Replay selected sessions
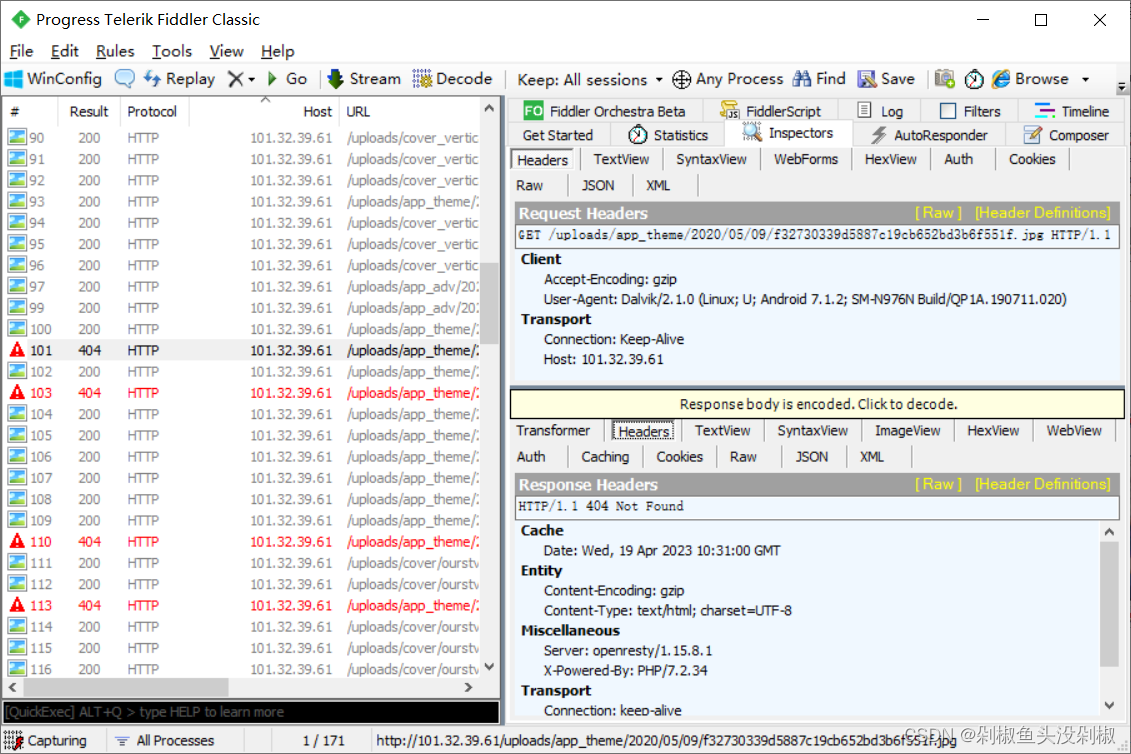The width and height of the screenshot is (1131, 754). point(179,79)
